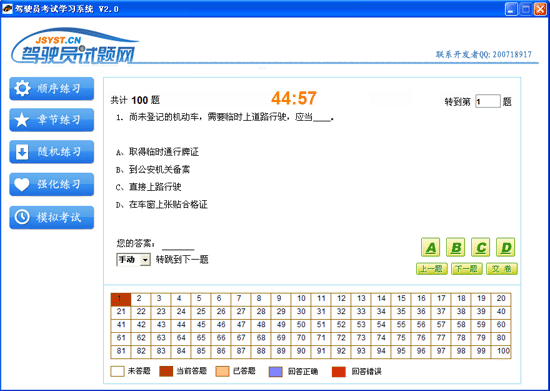Click the app icon in title bar
This screenshot has height=391, width=550.
pos(7,8)
